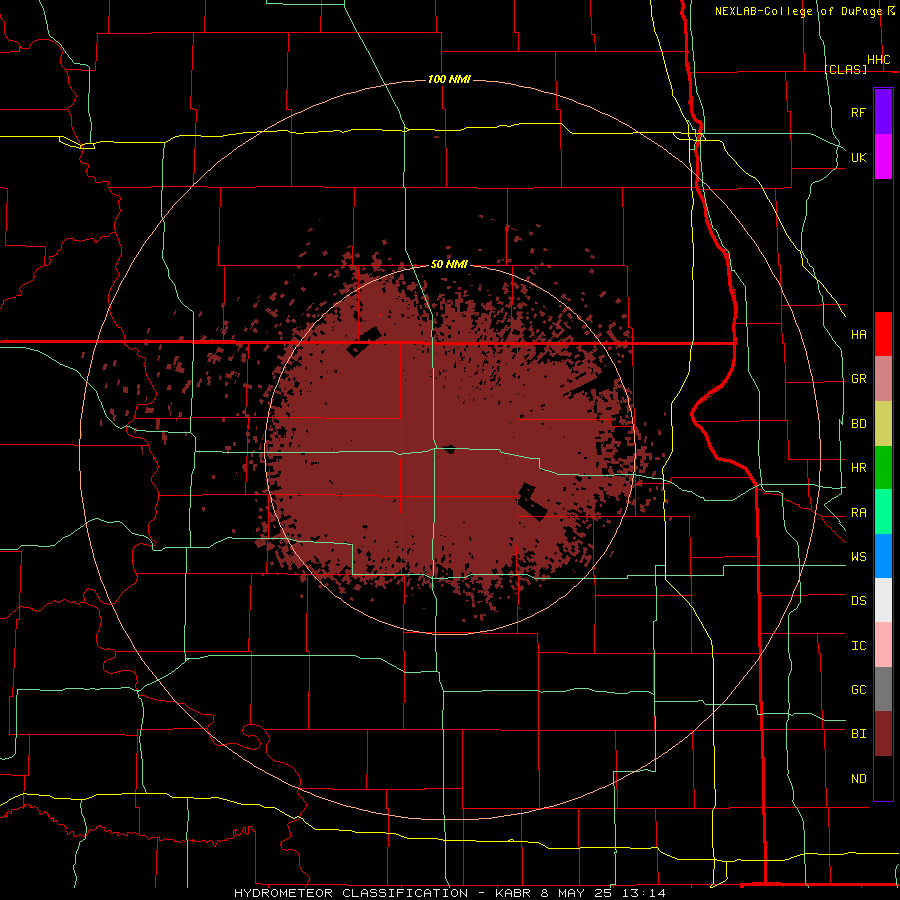Click the BD legend label
This screenshot has width=900, height=900.
[x=858, y=424]
